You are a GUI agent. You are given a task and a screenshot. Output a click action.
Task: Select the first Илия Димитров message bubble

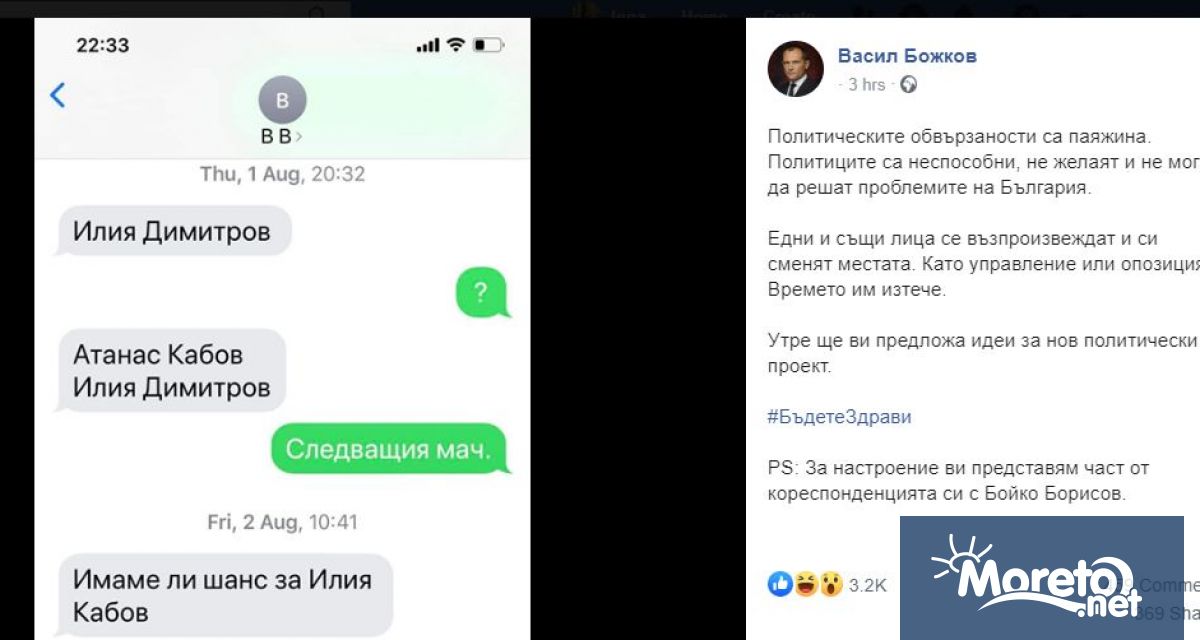pyautogui.click(x=173, y=233)
